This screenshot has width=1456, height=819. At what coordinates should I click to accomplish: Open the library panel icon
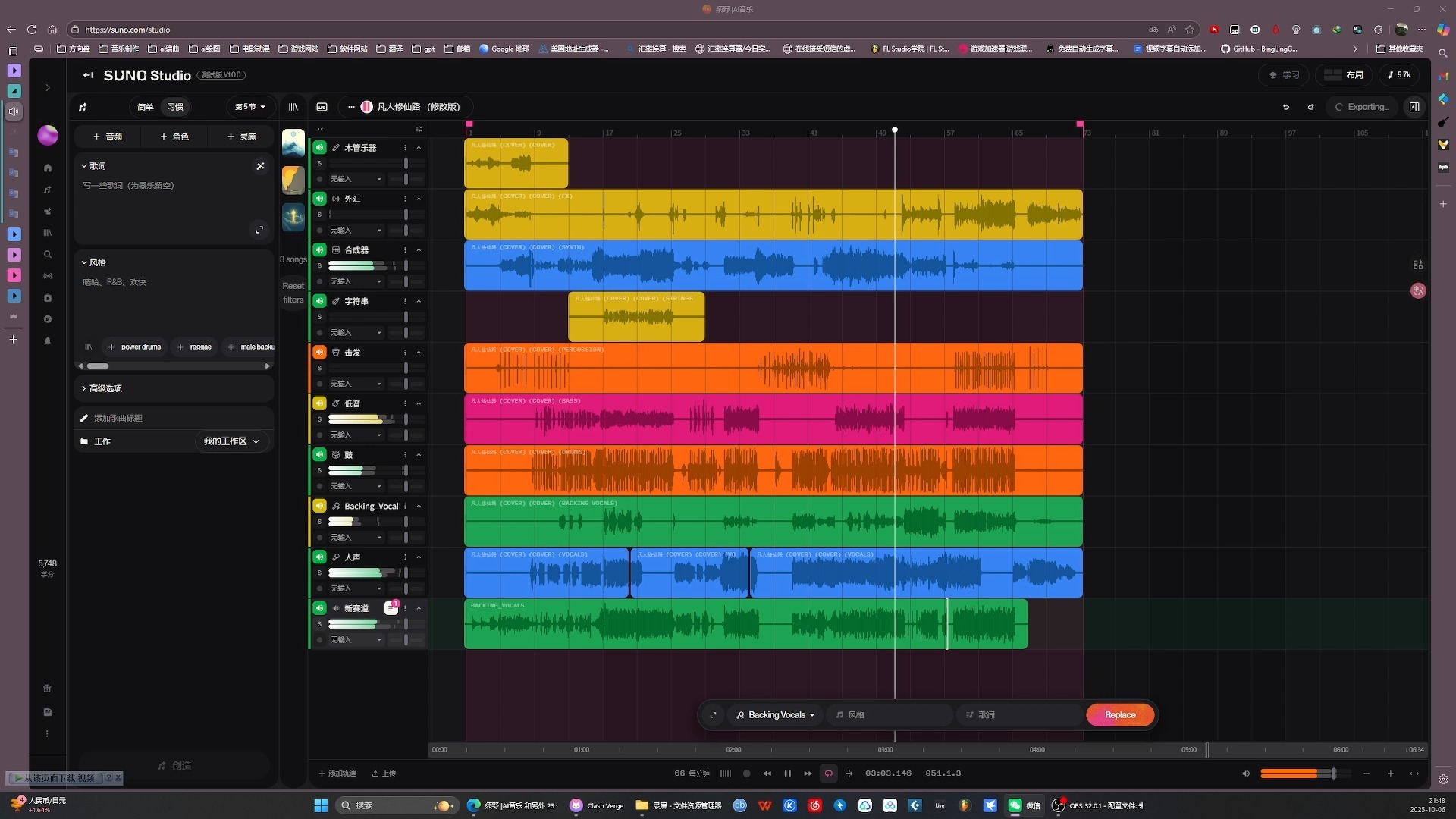[x=293, y=107]
